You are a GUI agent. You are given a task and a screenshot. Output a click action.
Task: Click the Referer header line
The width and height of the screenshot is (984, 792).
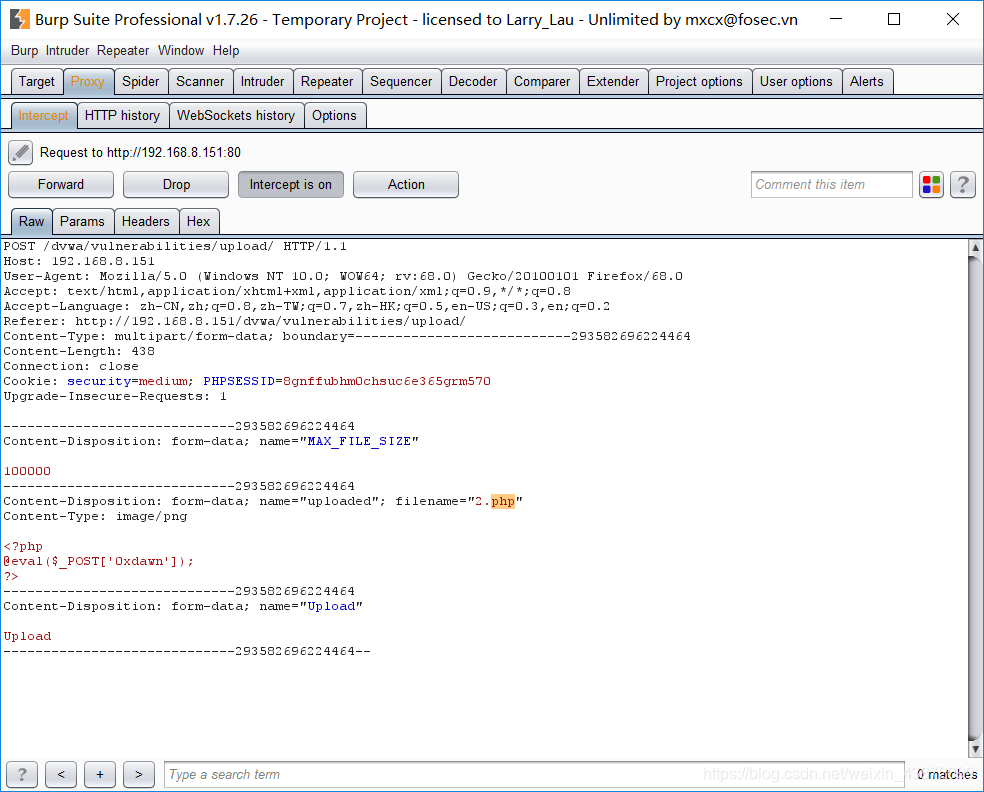[x=235, y=321]
